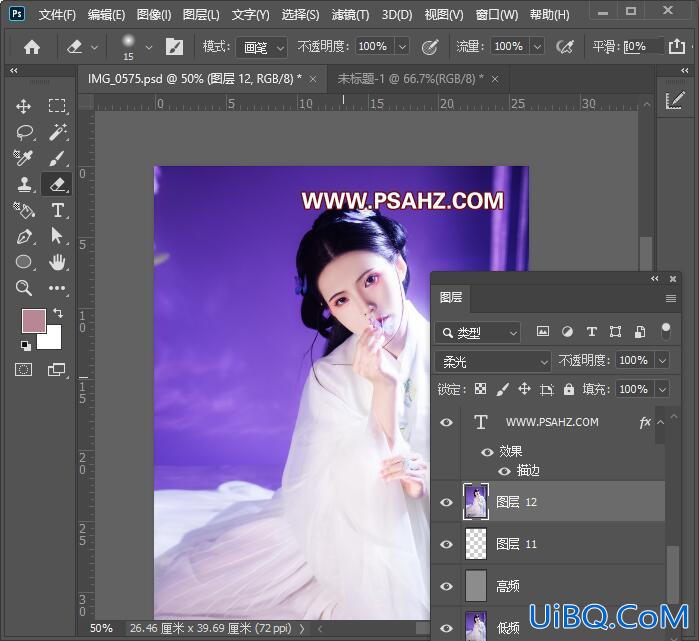Select the Ellipse shape tool
The height and width of the screenshot is (641, 699).
click(x=24, y=262)
